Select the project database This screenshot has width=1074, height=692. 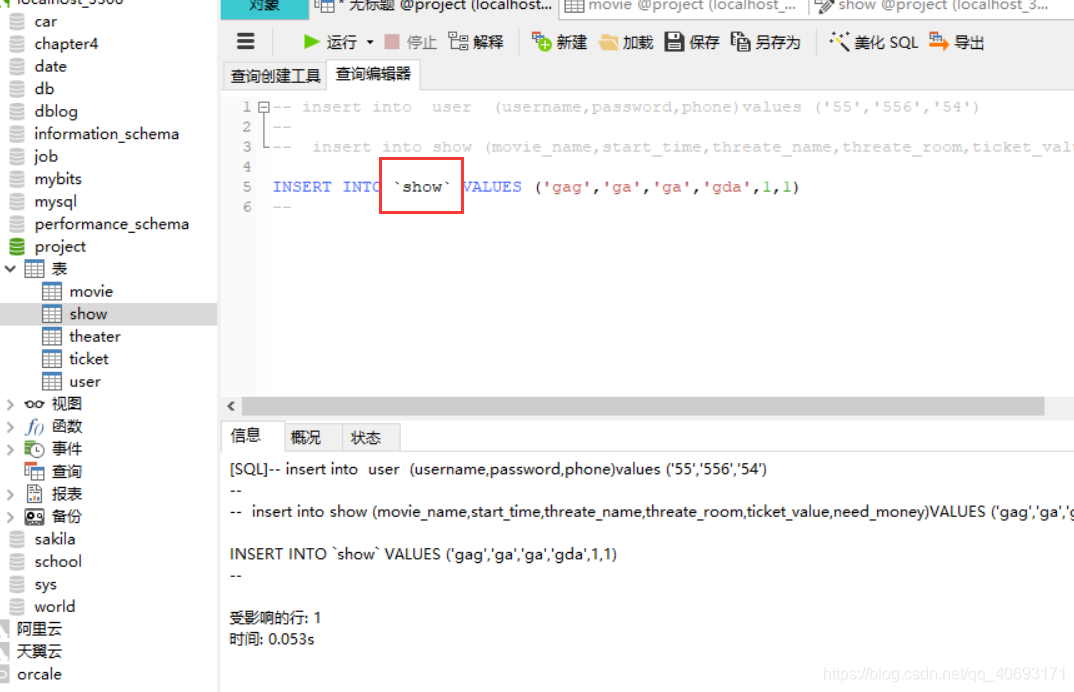click(x=60, y=247)
